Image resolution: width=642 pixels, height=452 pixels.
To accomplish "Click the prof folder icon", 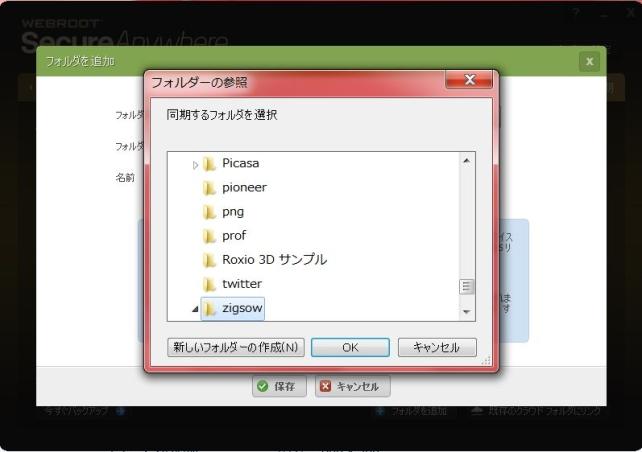I will point(209,236).
